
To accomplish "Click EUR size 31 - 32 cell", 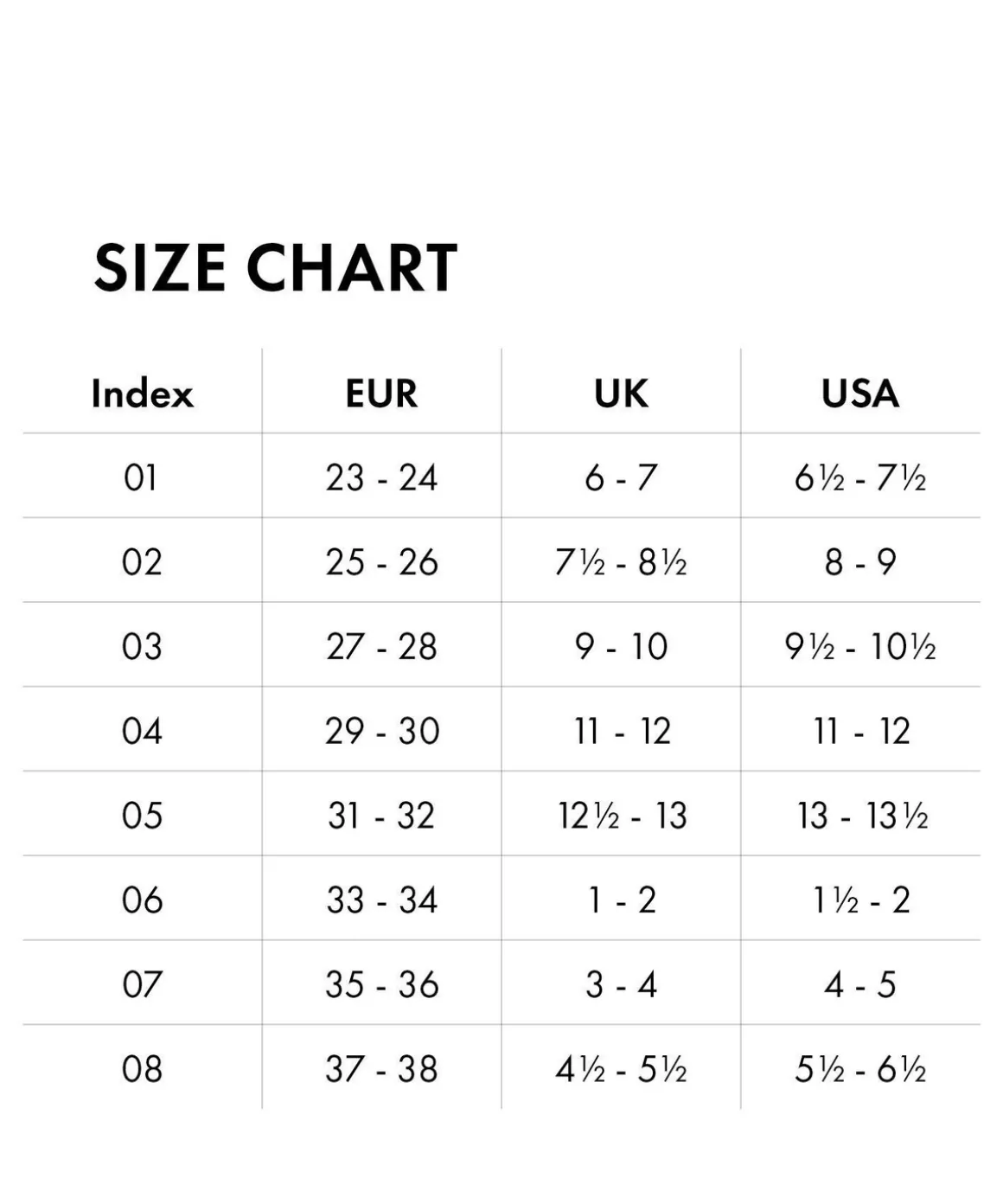I will [x=381, y=816].
